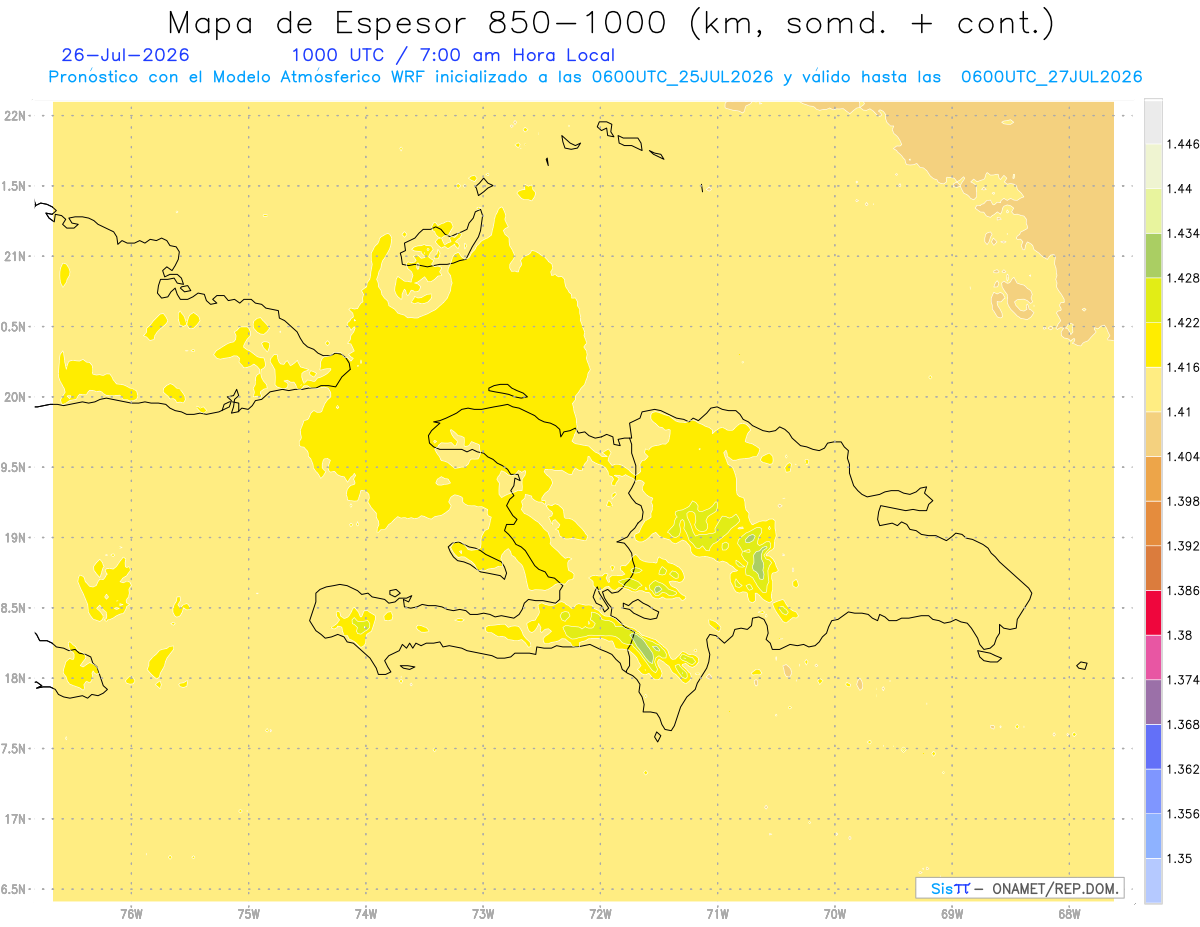The height and width of the screenshot is (927, 1200).
Task: Click the colorbar value '1.446'
Action: pos(1183,144)
